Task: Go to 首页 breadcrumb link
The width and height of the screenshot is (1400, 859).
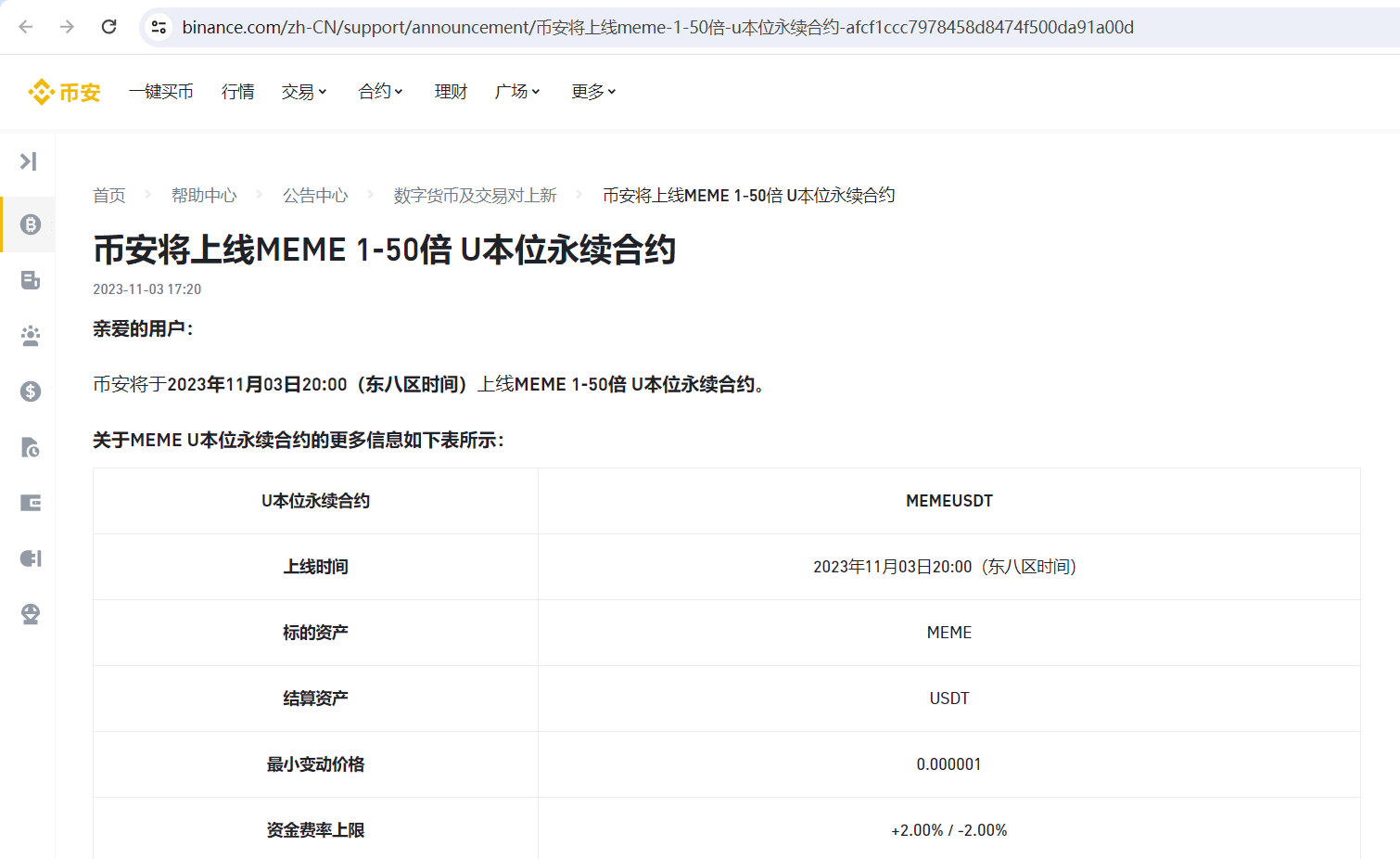Action: tap(108, 196)
